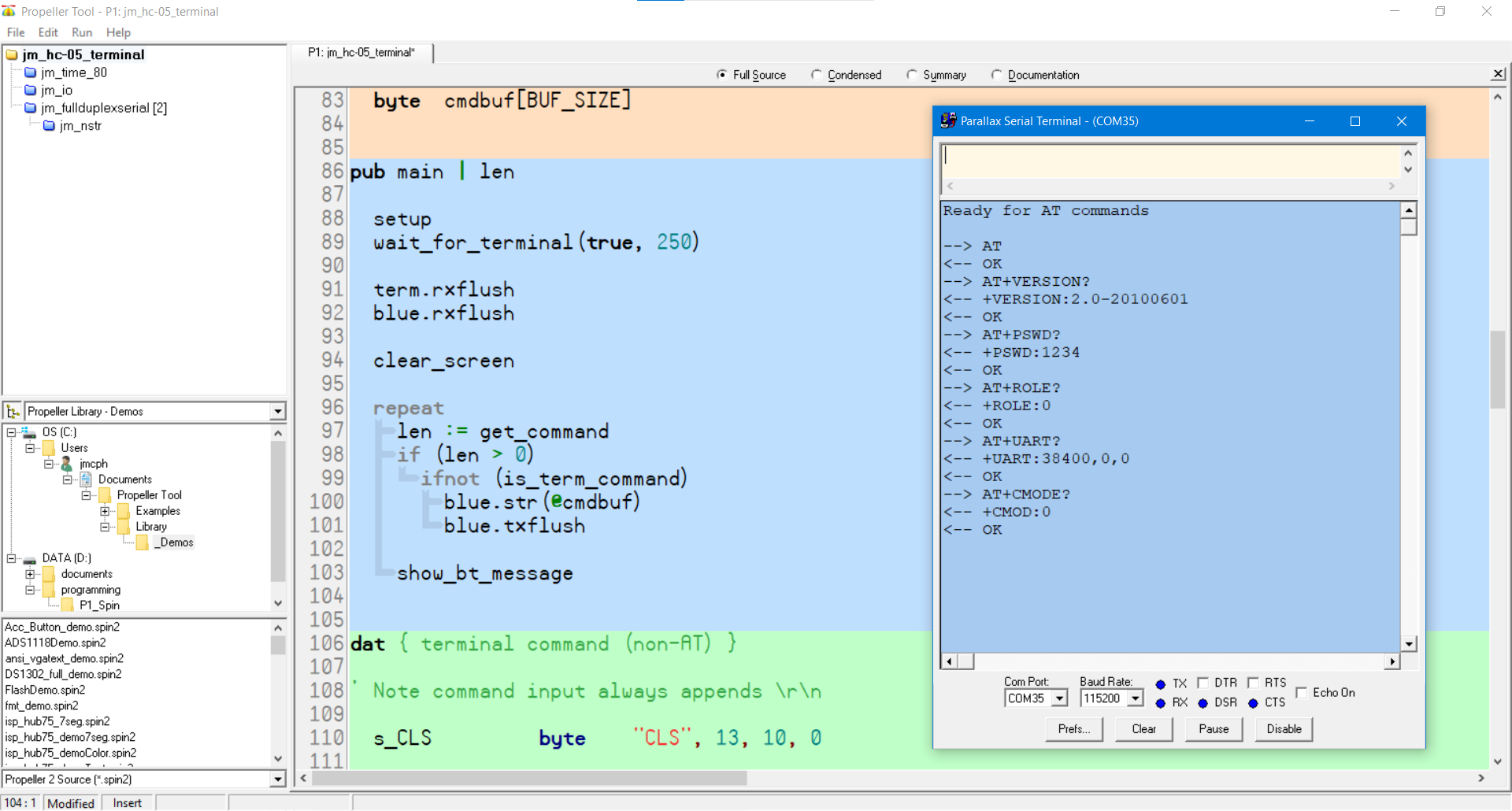
Task: Enable the Echo On checkbox
Action: [1302, 693]
